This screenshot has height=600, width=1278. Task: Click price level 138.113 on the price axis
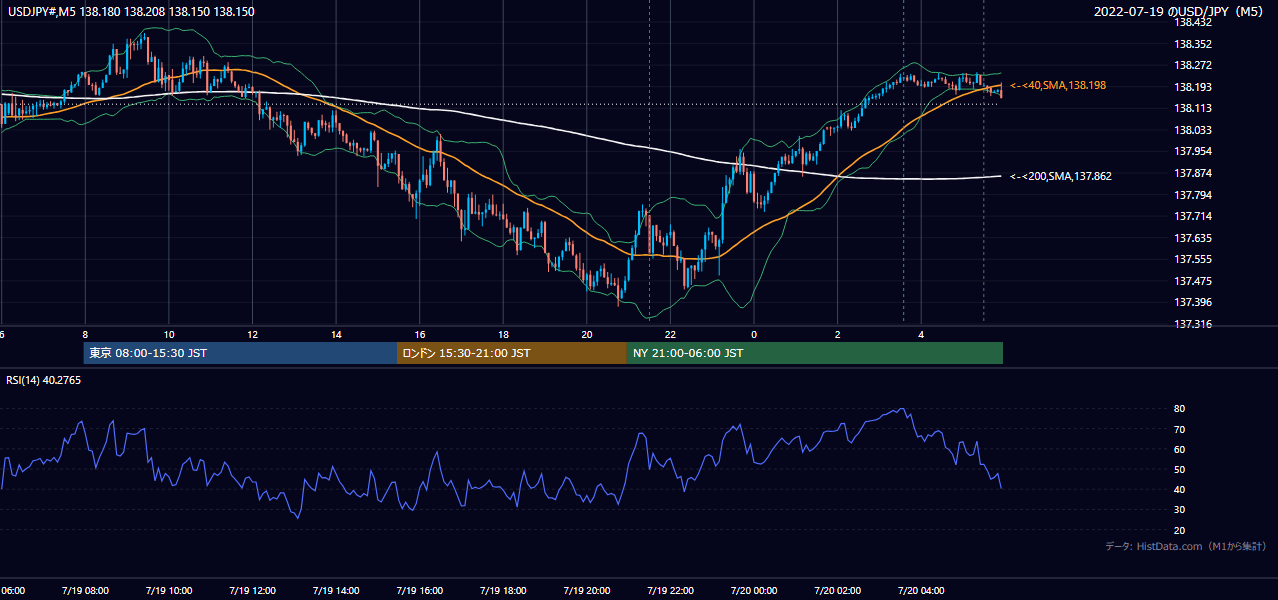(x=1194, y=109)
